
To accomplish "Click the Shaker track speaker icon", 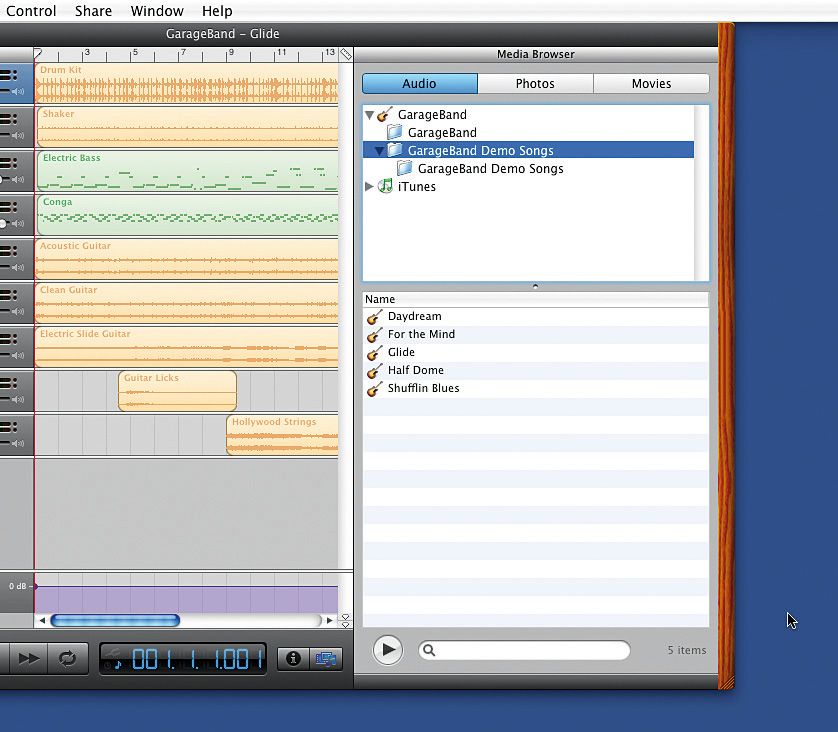I will point(18,136).
